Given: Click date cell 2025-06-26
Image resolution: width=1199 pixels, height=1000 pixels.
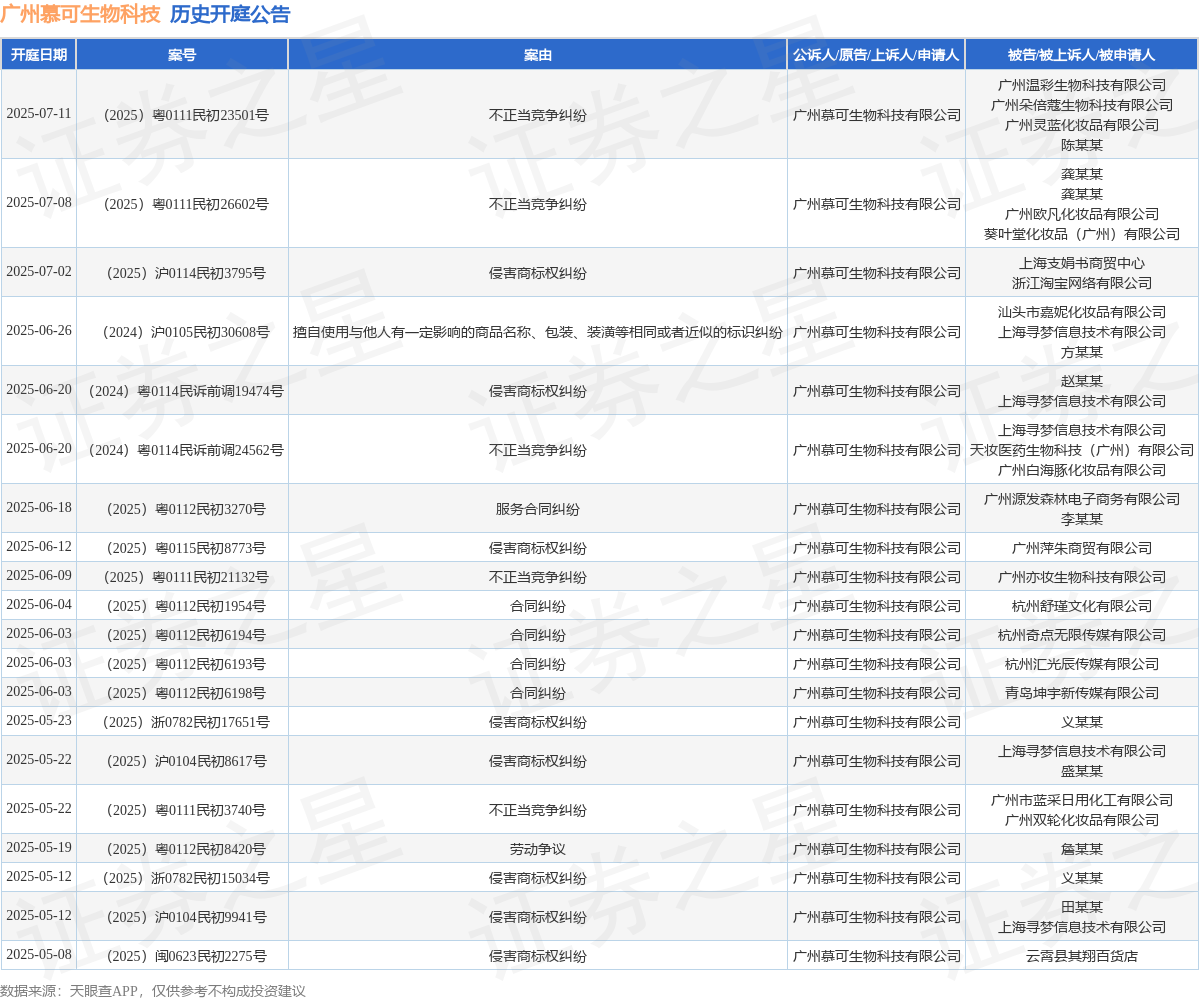Looking at the screenshot, I should 39,330.
